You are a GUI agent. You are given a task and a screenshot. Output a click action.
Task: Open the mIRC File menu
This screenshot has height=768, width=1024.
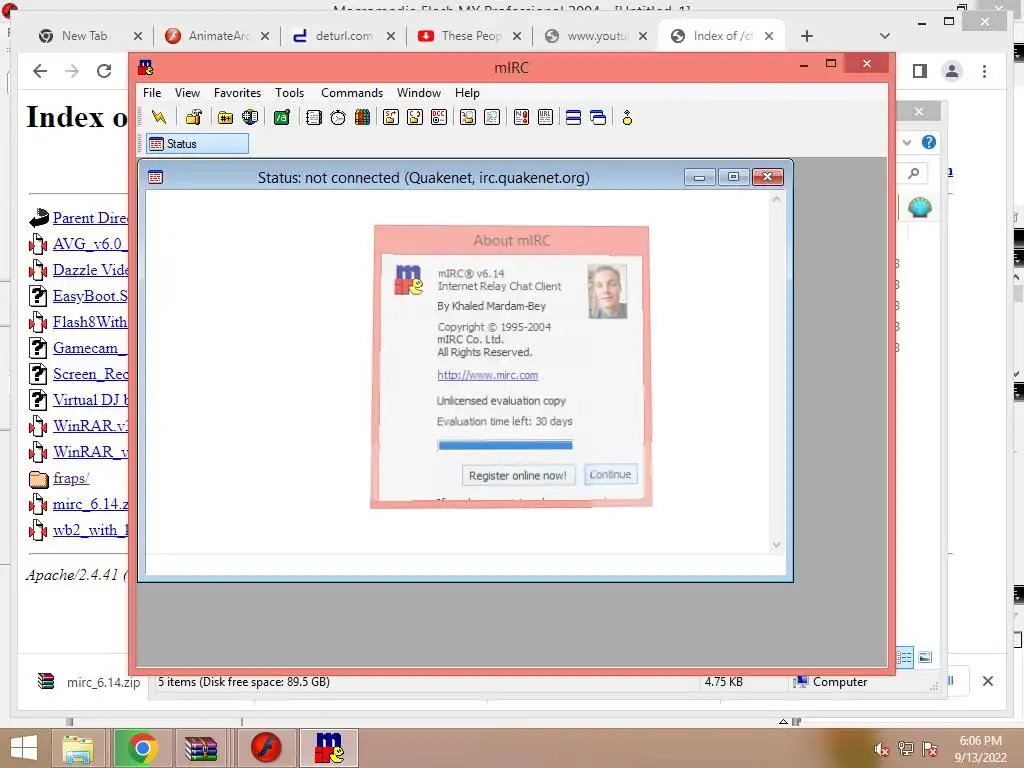tap(152, 93)
